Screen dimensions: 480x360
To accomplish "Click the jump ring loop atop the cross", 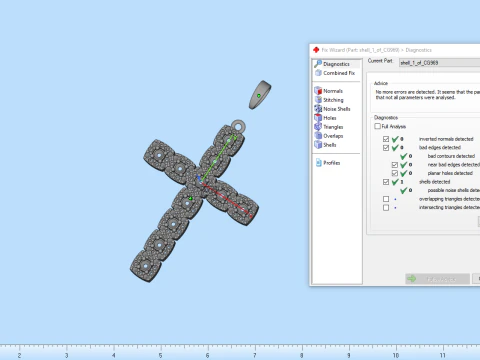I will tap(238, 126).
